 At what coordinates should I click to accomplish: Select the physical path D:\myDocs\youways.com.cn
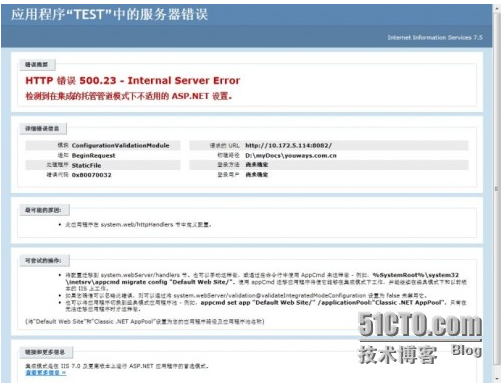pyautogui.click(x=291, y=155)
